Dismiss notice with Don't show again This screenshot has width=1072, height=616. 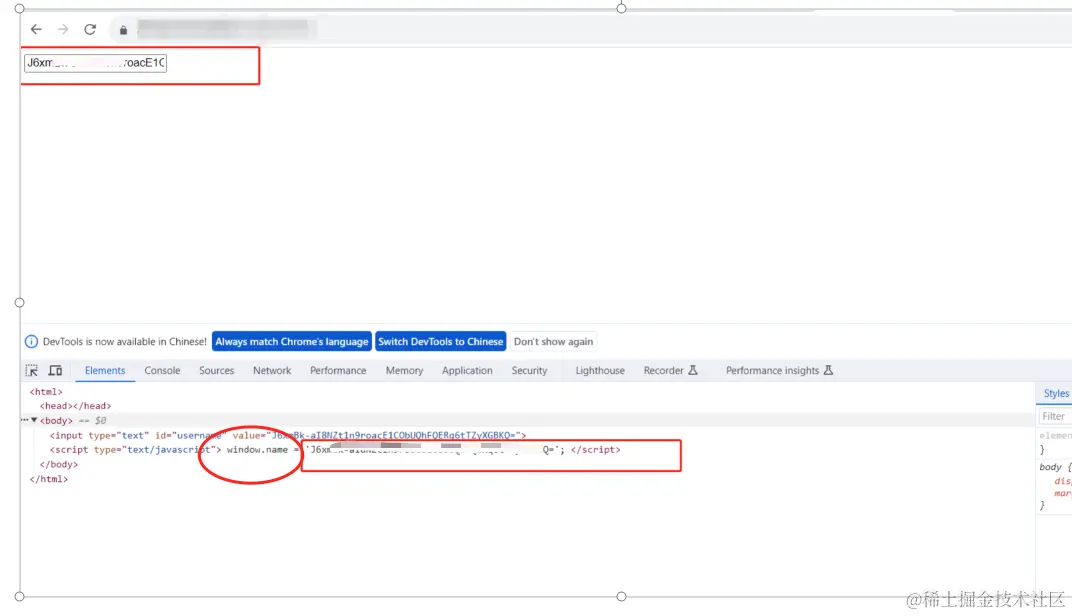click(553, 341)
